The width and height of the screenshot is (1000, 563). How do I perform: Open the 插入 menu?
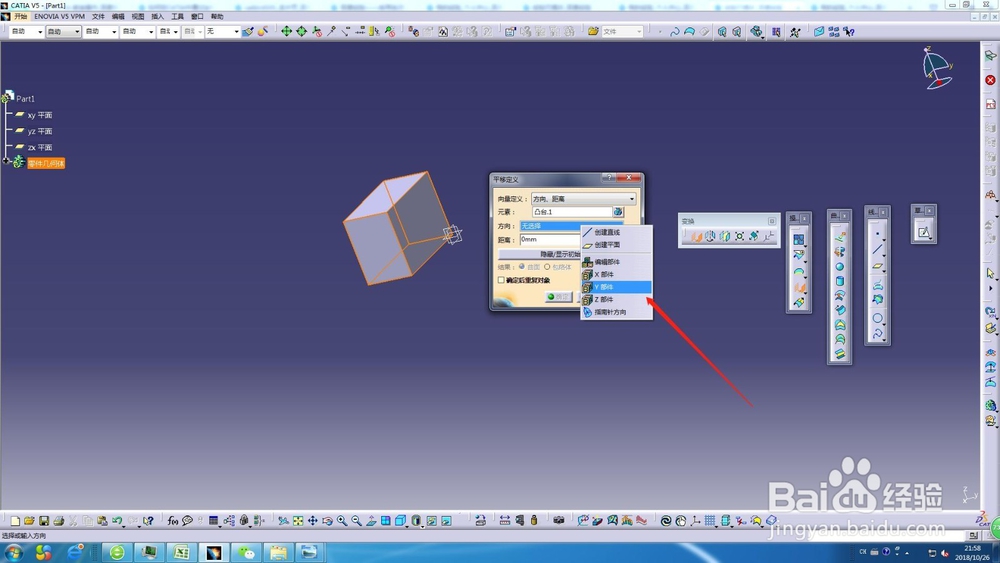pos(158,17)
